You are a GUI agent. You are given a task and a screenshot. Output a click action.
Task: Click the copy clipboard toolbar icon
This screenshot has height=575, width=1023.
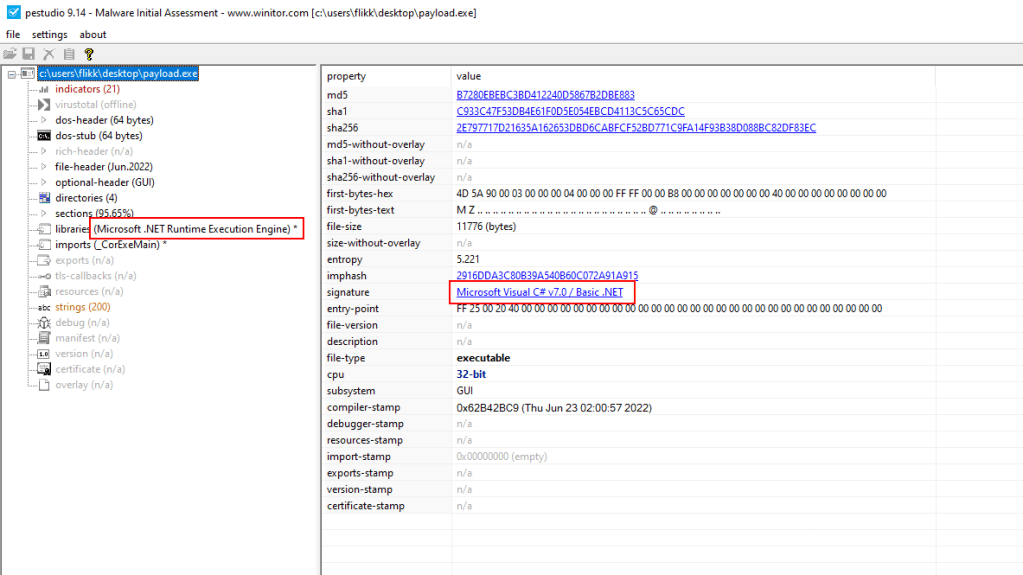coord(69,54)
